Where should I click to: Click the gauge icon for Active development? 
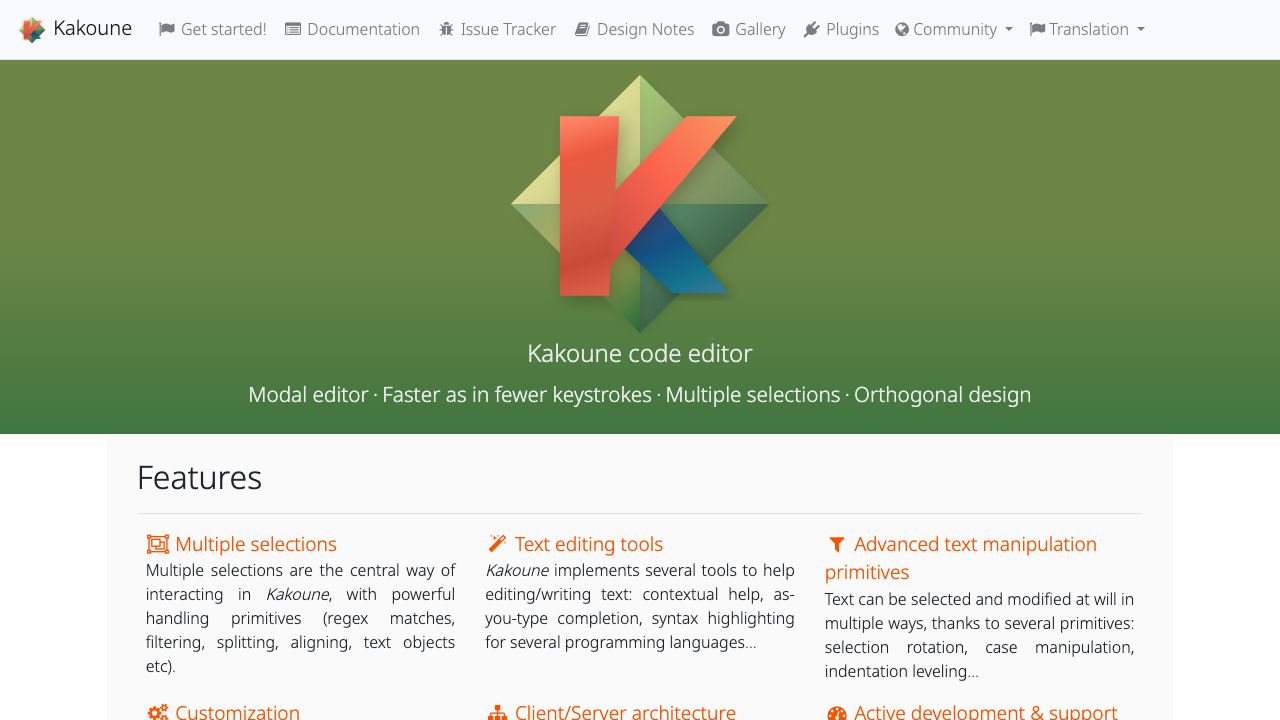(837, 713)
